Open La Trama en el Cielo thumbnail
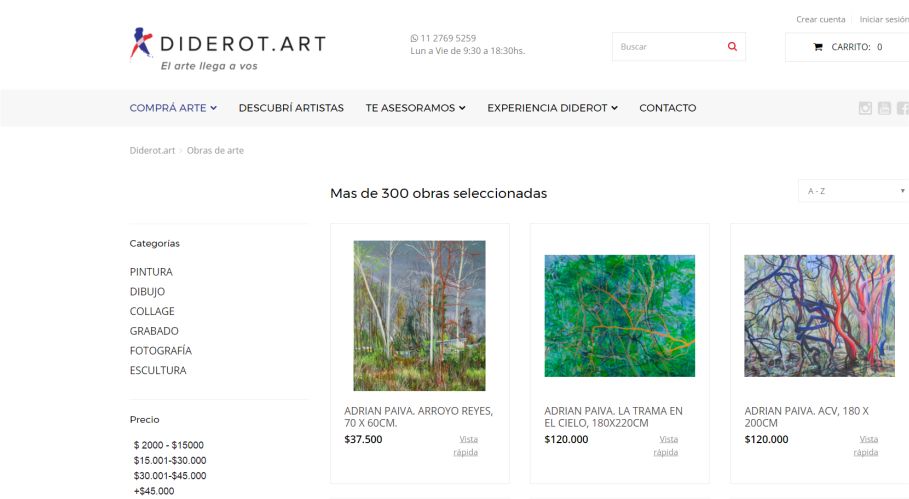909x499 pixels. pyautogui.click(x=619, y=316)
